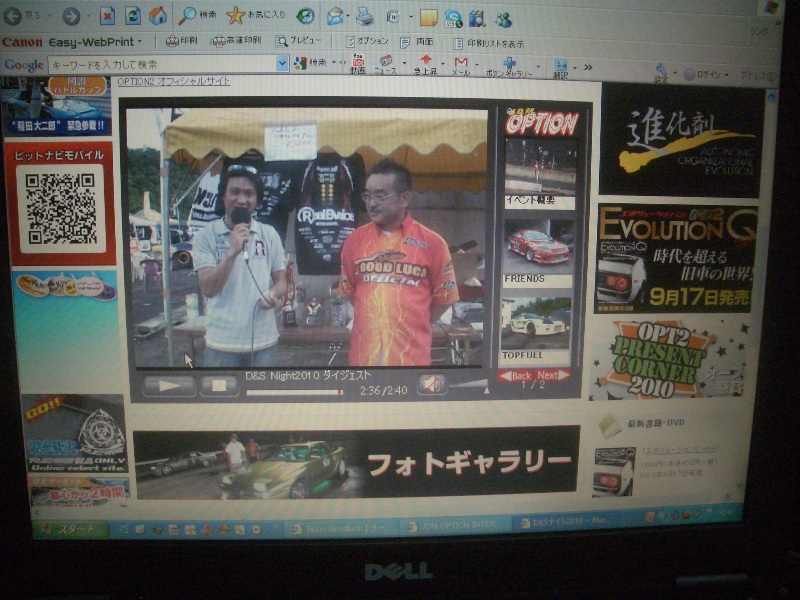800x600 pixels.
Task: Open the search pane with magnifier icon
Action: 196,15
